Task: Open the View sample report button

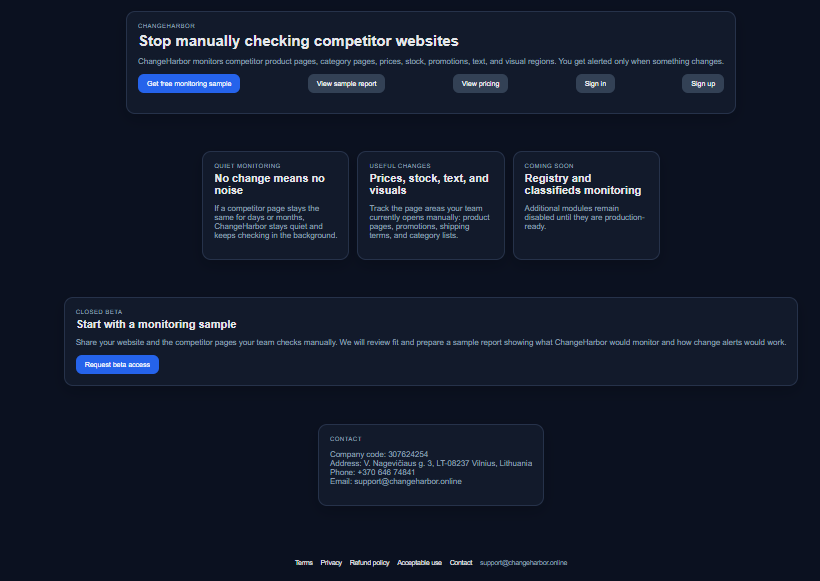Action: click(346, 84)
